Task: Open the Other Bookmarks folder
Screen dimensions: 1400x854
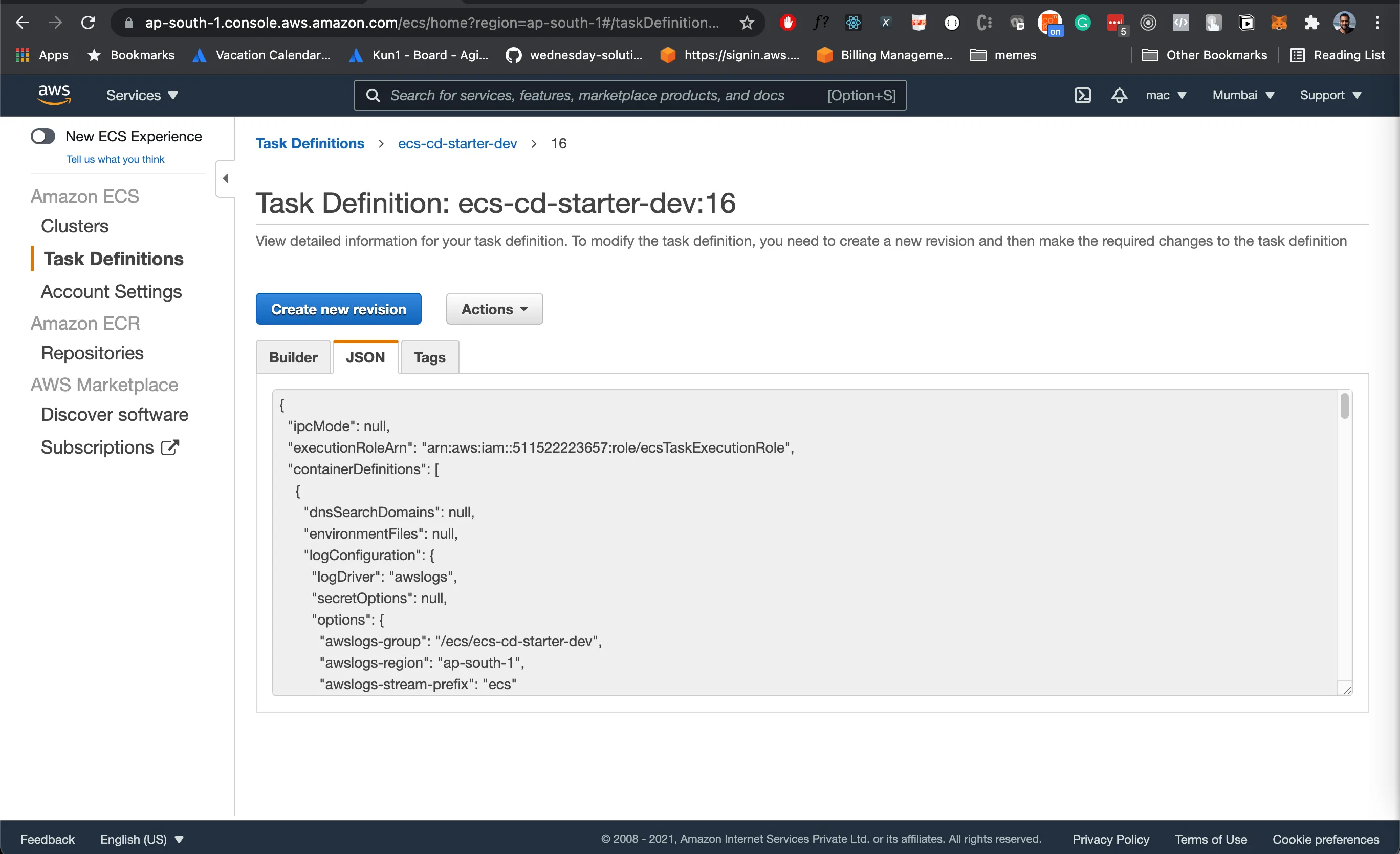Action: pyautogui.click(x=1205, y=55)
